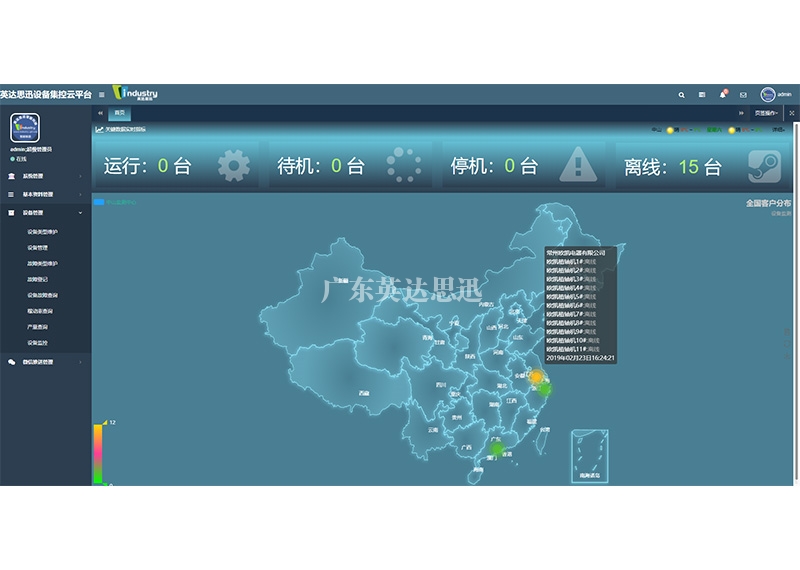
Task: Click the warning triangle on 停机 card
Action: click(578, 164)
